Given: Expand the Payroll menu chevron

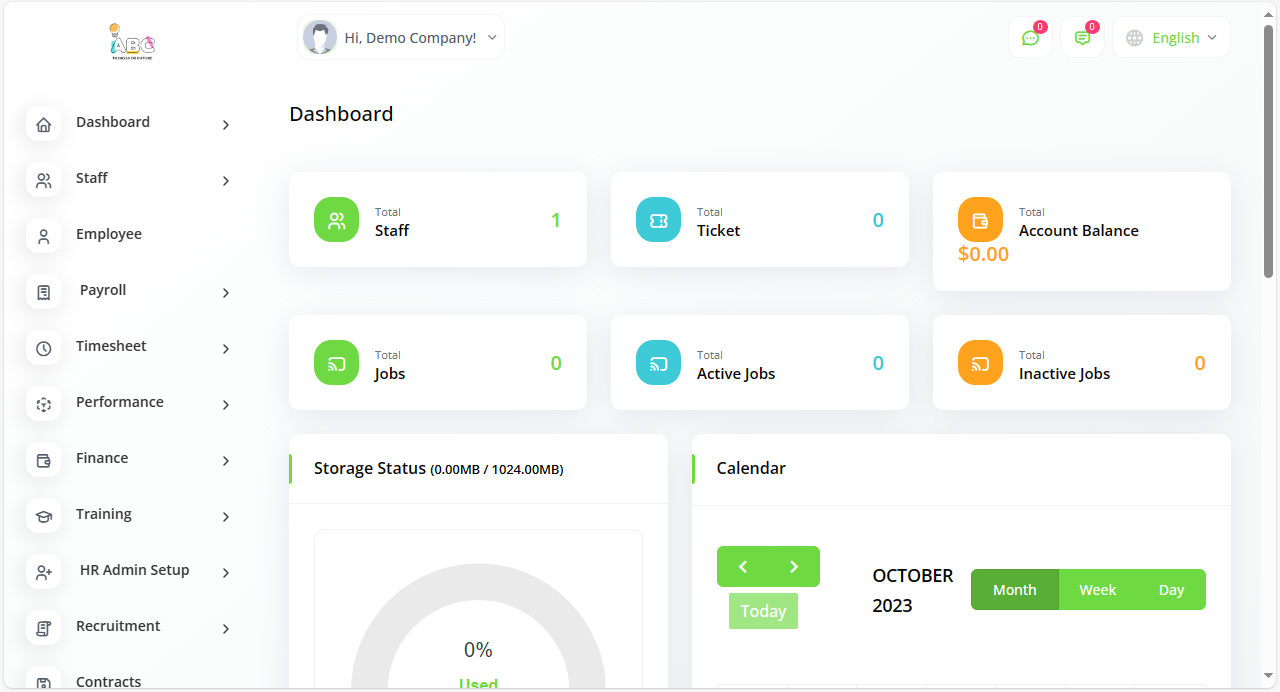Looking at the screenshot, I should coord(226,293).
